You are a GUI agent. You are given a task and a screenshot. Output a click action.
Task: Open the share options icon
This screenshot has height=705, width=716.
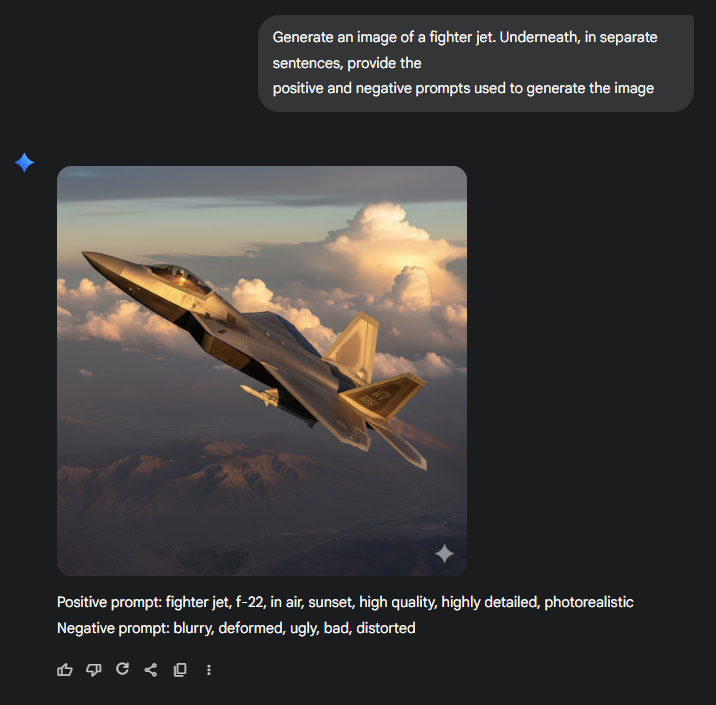[151, 670]
